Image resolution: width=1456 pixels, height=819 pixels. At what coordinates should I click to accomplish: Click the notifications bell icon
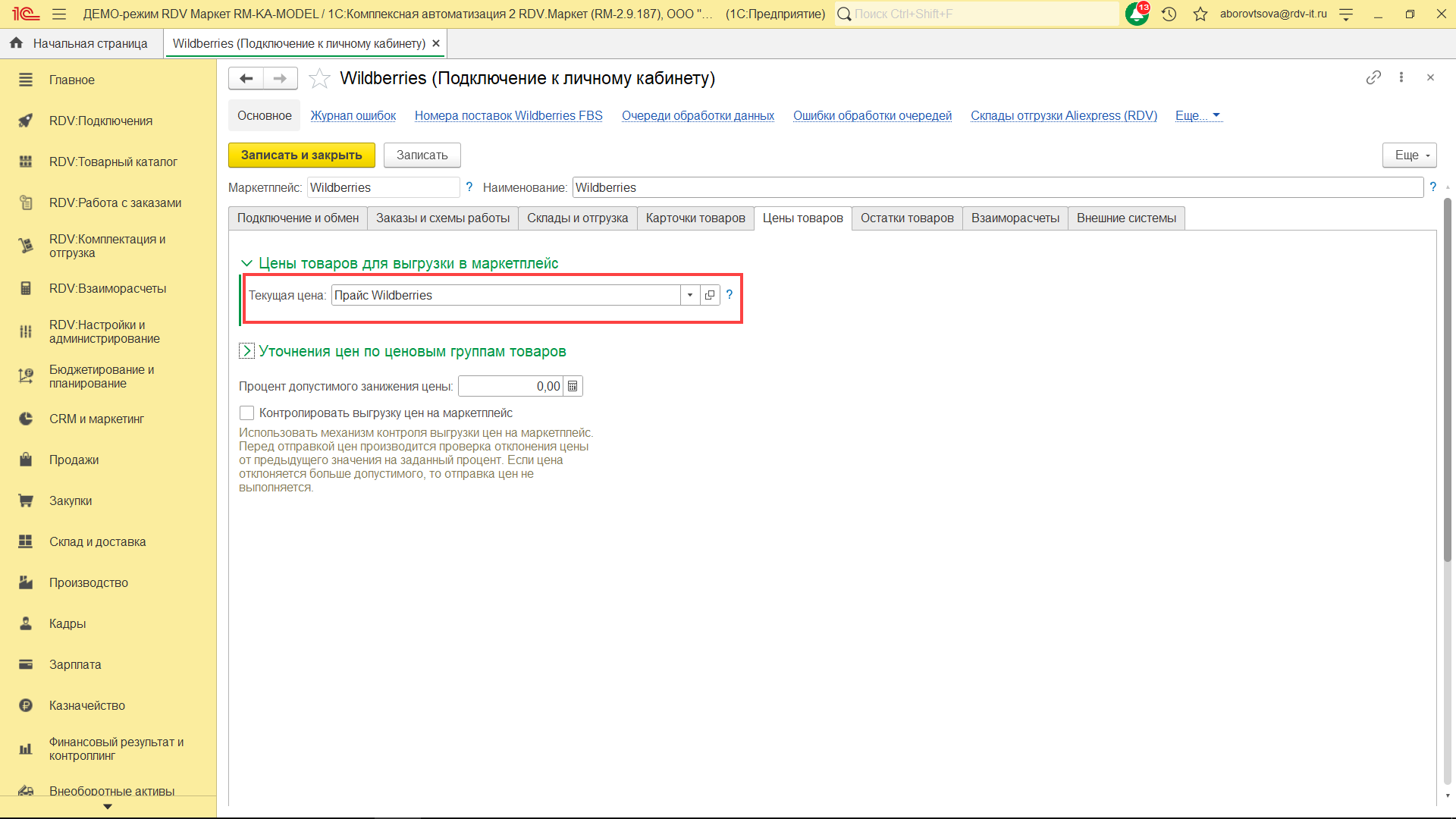coord(1136,14)
